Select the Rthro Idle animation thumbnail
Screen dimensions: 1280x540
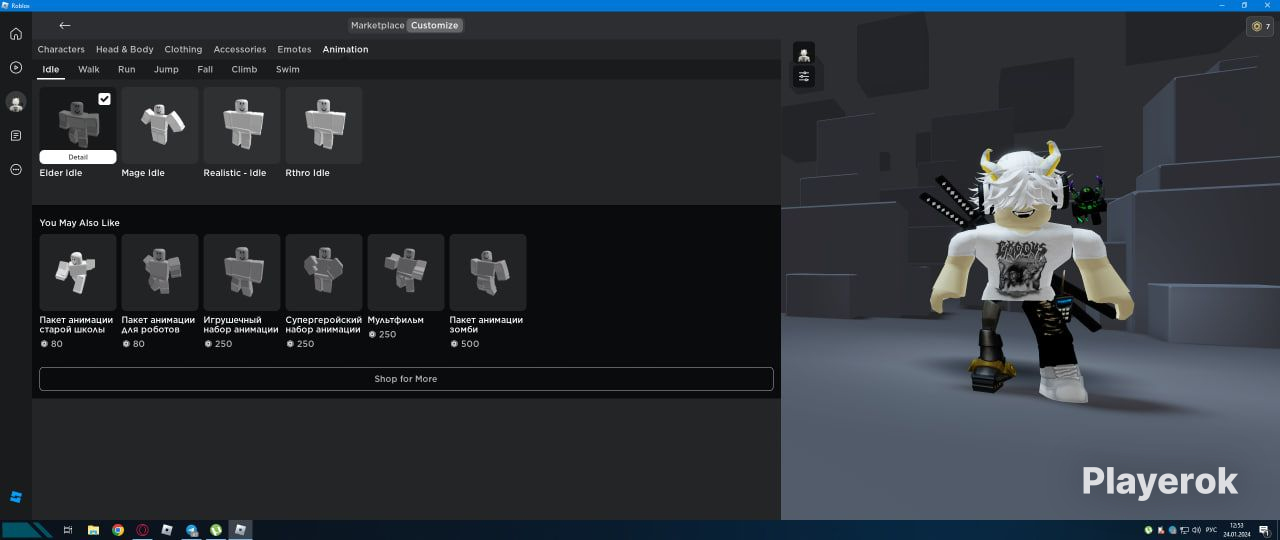pyautogui.click(x=324, y=125)
